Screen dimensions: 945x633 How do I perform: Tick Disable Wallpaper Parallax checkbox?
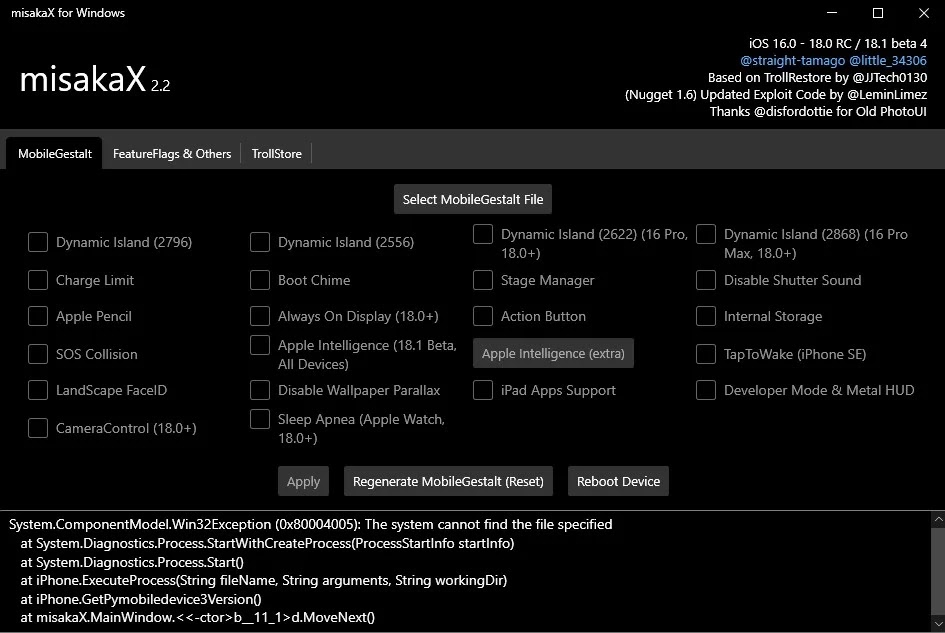(260, 391)
